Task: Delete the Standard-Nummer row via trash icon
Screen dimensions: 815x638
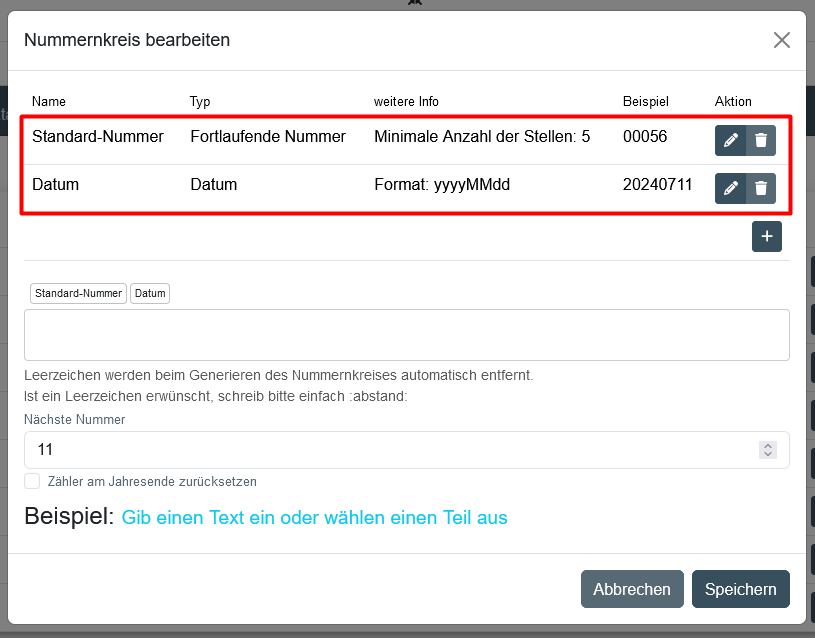Action: tap(761, 140)
